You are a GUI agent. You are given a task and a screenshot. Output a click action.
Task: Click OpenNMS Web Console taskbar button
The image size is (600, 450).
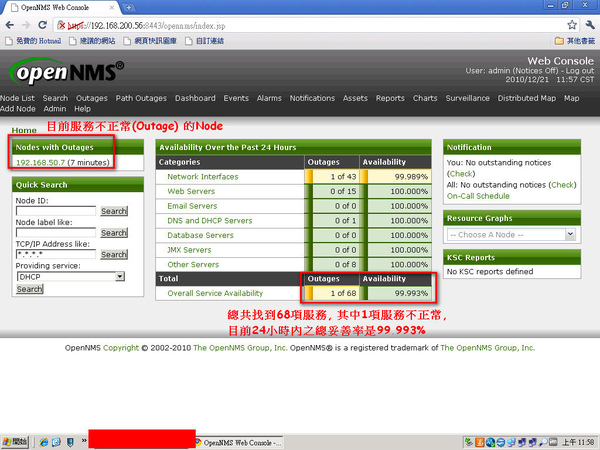click(239, 443)
